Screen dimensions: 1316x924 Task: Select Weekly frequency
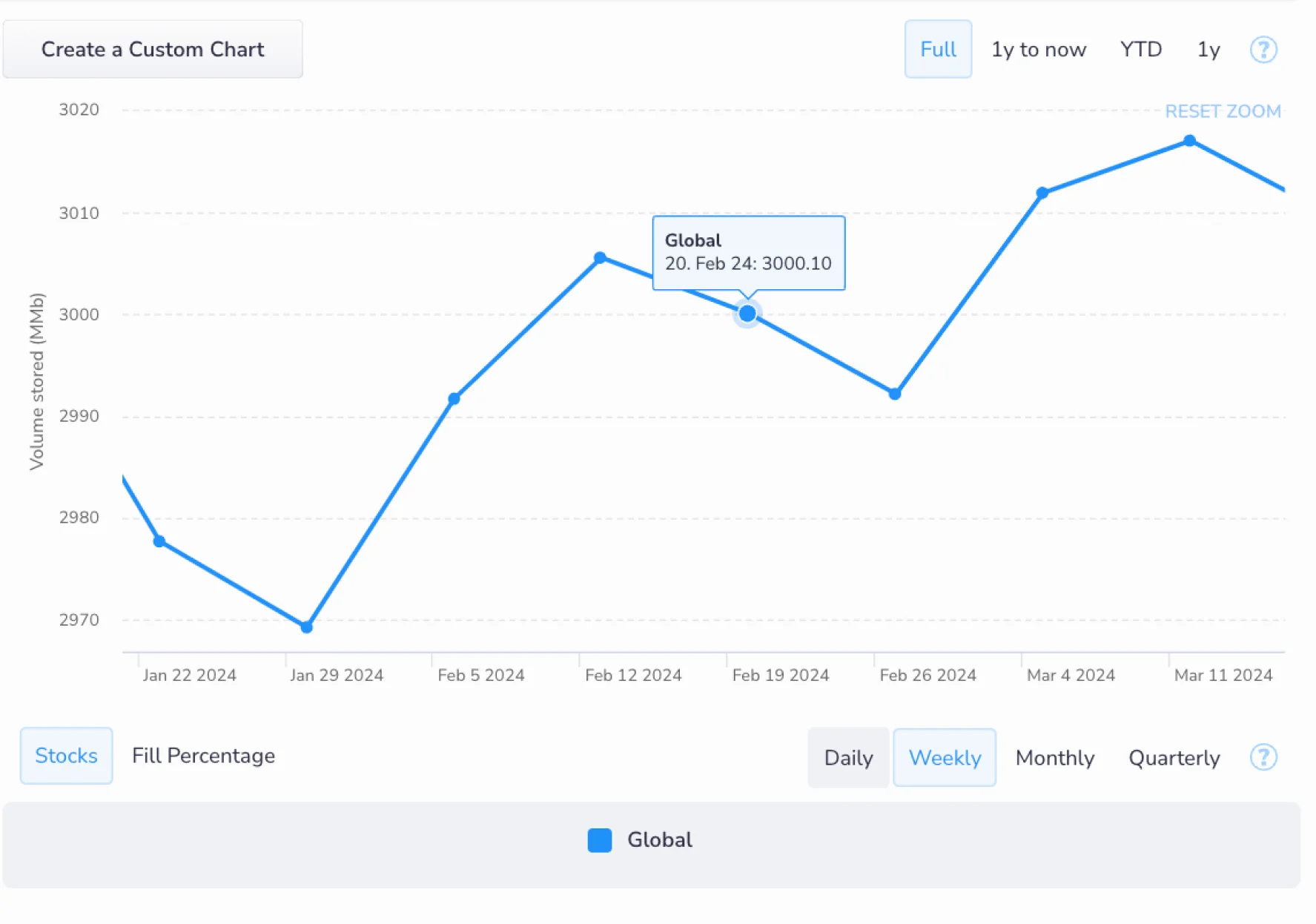[945, 757]
